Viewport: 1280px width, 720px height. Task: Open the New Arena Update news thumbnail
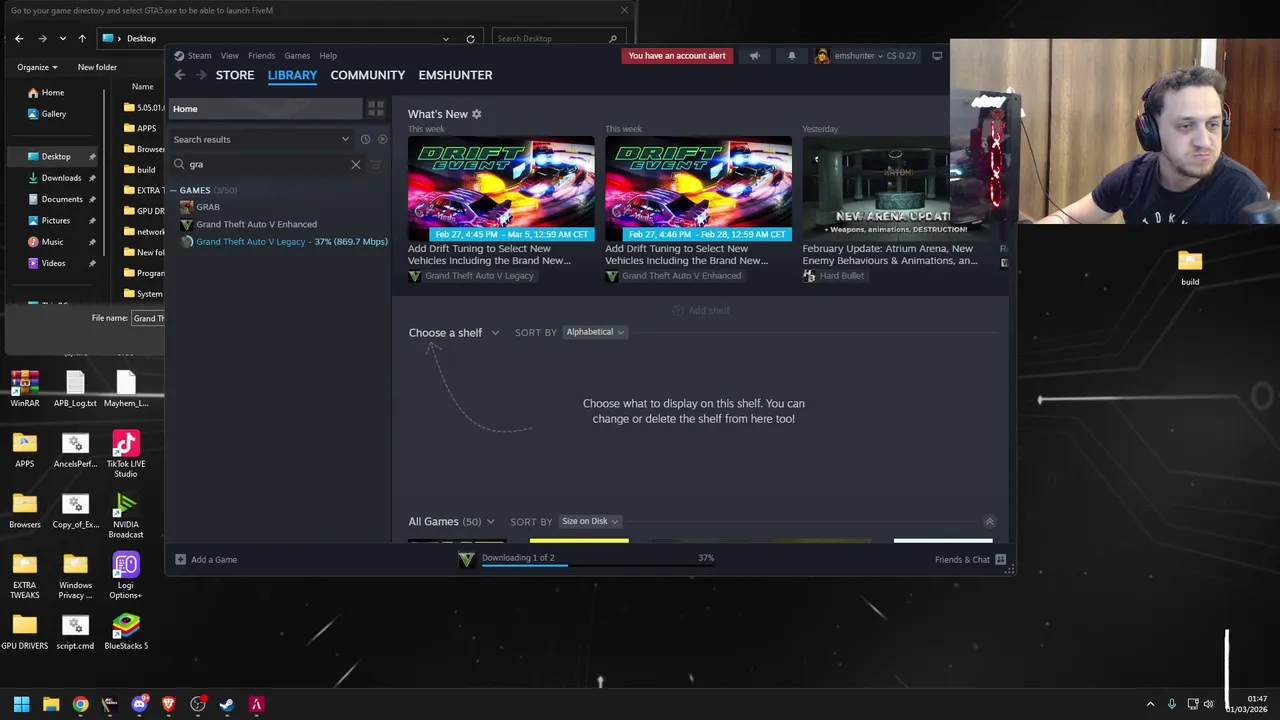(875, 189)
